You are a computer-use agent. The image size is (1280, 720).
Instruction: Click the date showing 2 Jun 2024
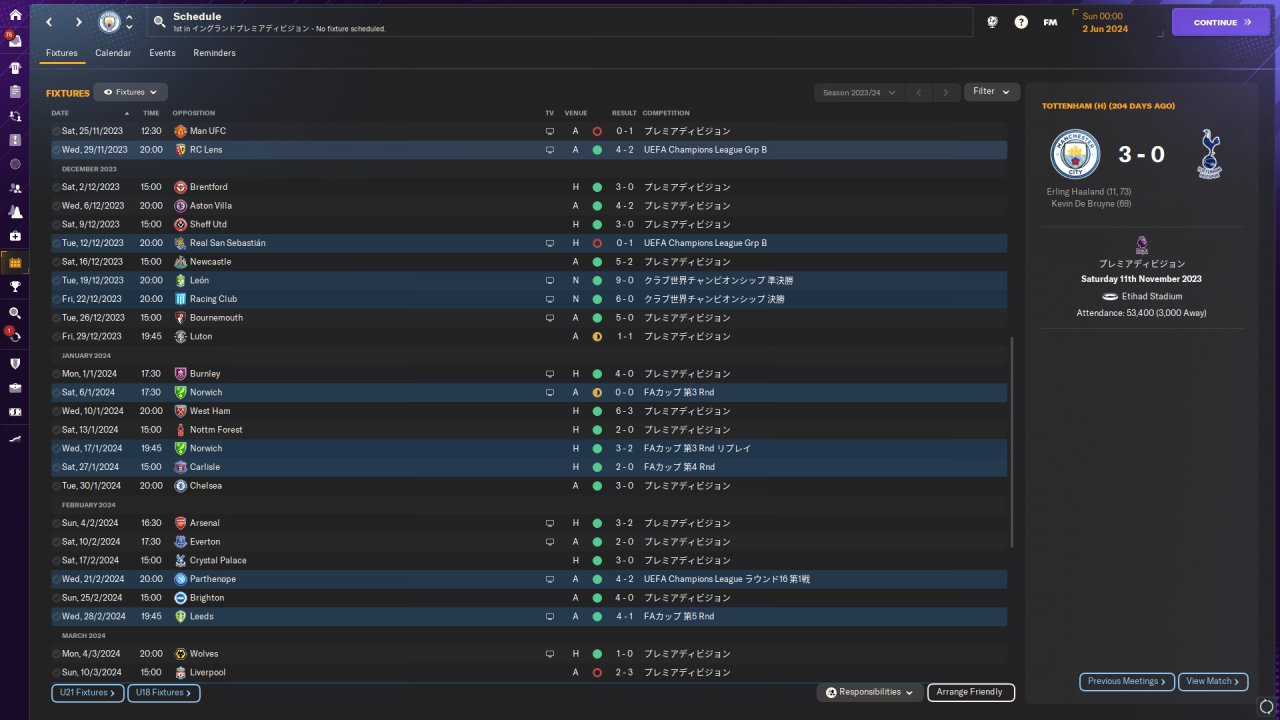click(1105, 29)
